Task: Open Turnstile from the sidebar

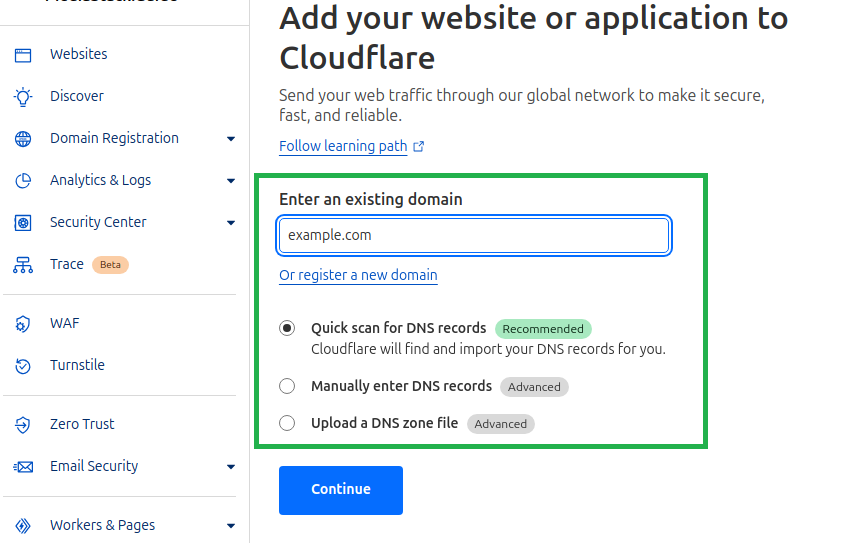Action: click(77, 365)
